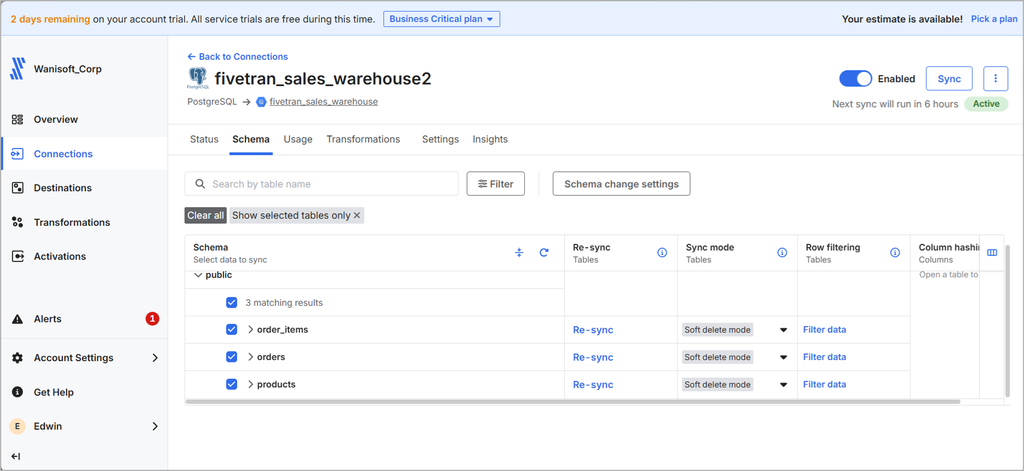Viewport: 1024px width, 471px height.
Task: Open sync mode dropdown for orders
Action: pyautogui.click(x=783, y=357)
